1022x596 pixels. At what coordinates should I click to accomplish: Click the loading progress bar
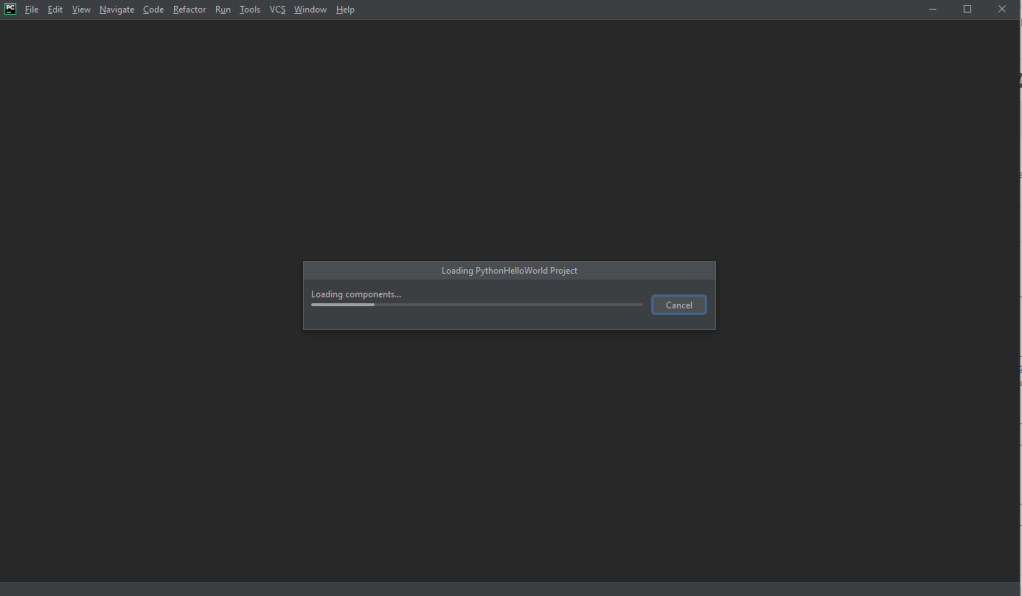click(x=476, y=305)
